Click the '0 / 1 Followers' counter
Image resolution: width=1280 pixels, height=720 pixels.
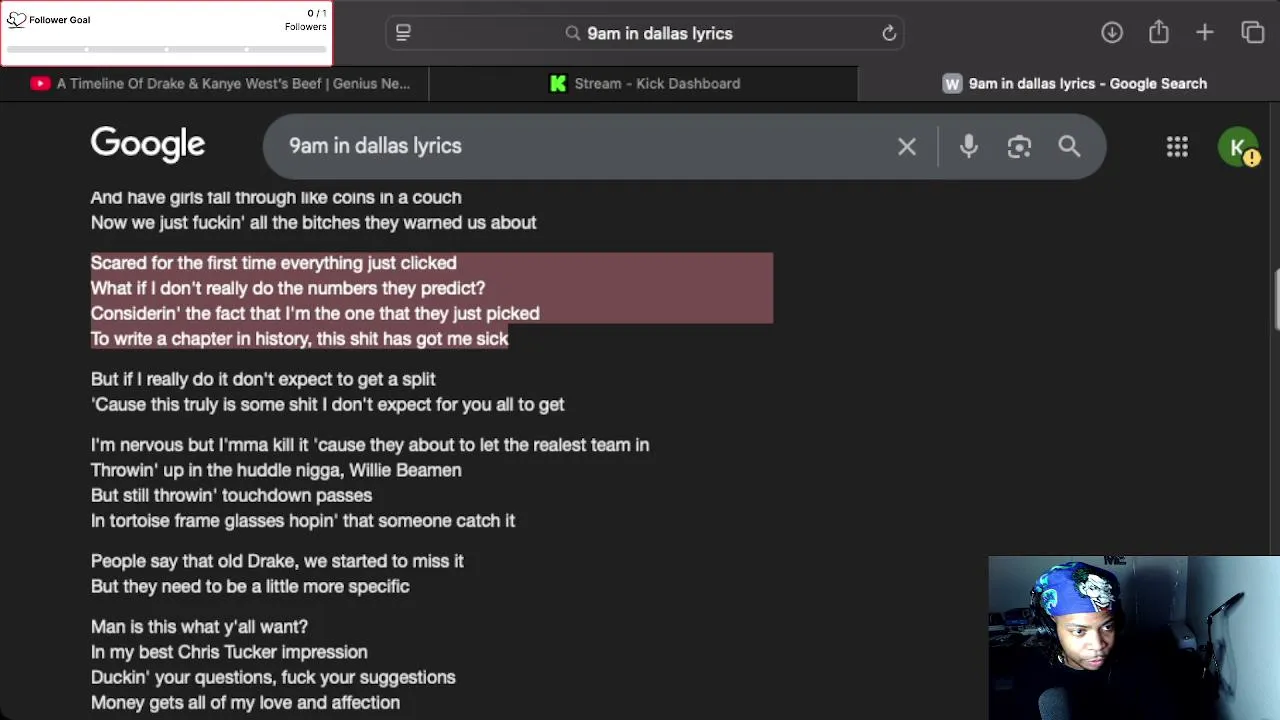[x=306, y=20]
